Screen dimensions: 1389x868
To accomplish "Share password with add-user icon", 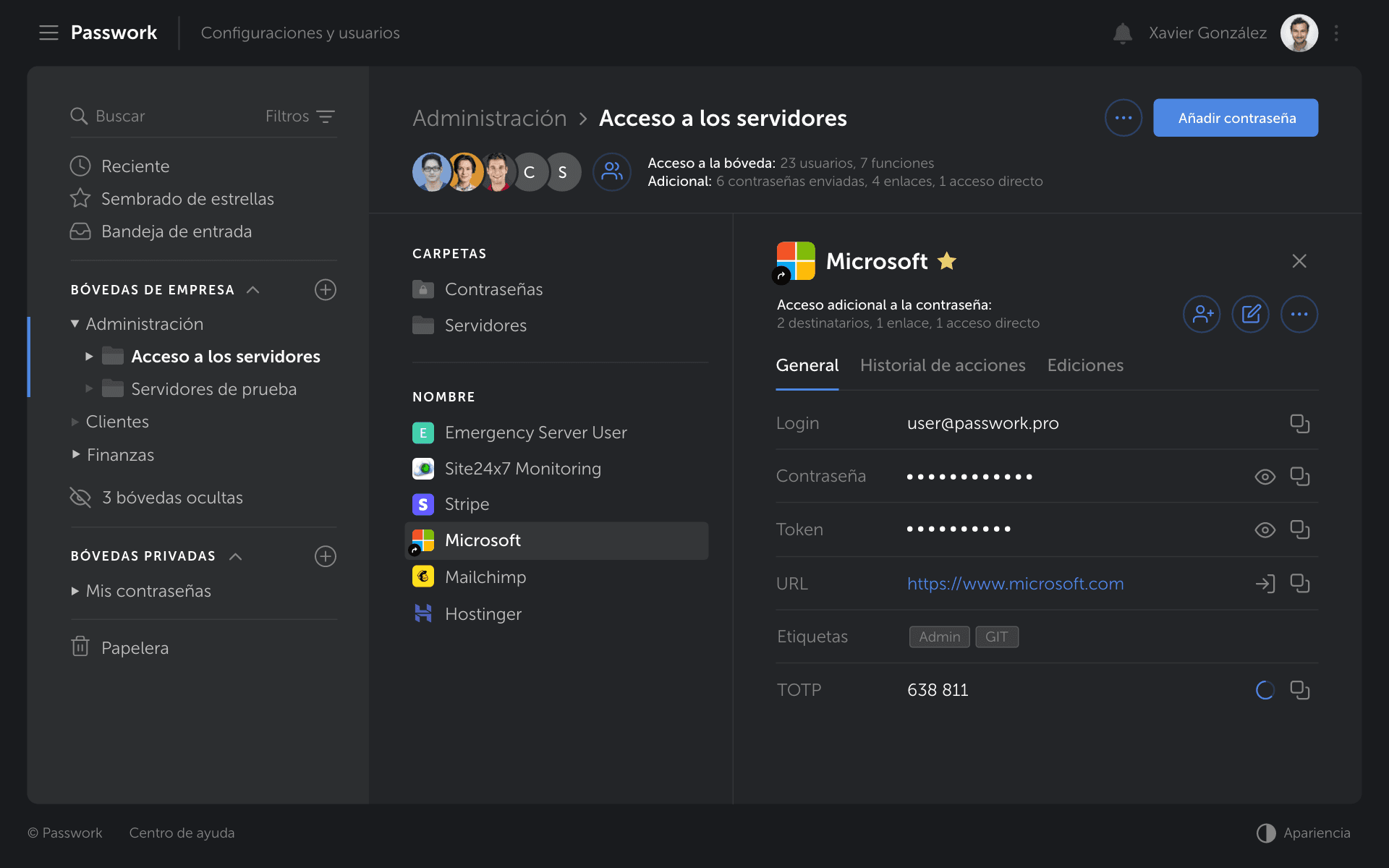I will click(1202, 315).
